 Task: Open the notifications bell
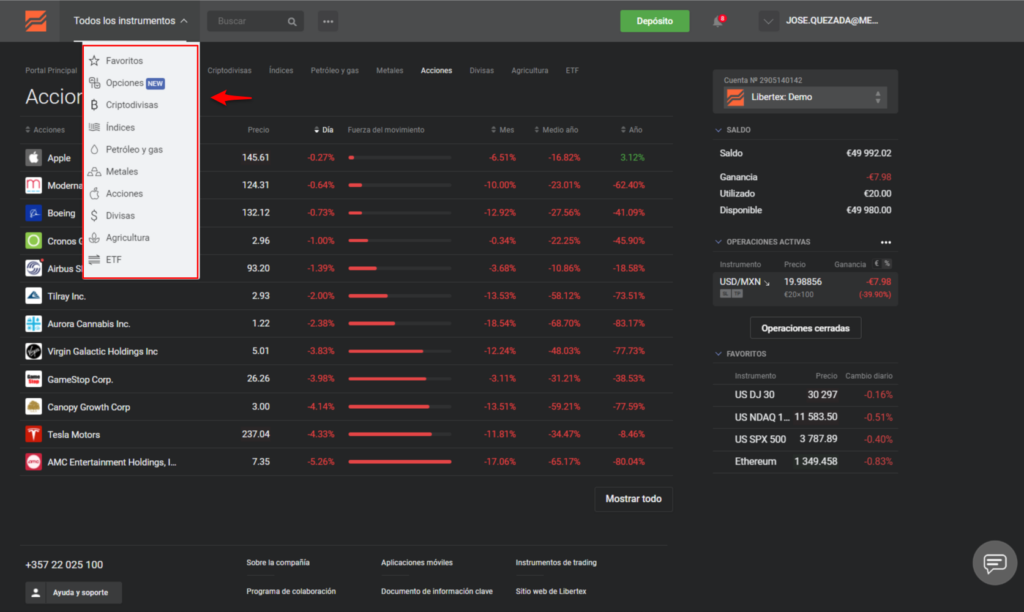coord(718,21)
